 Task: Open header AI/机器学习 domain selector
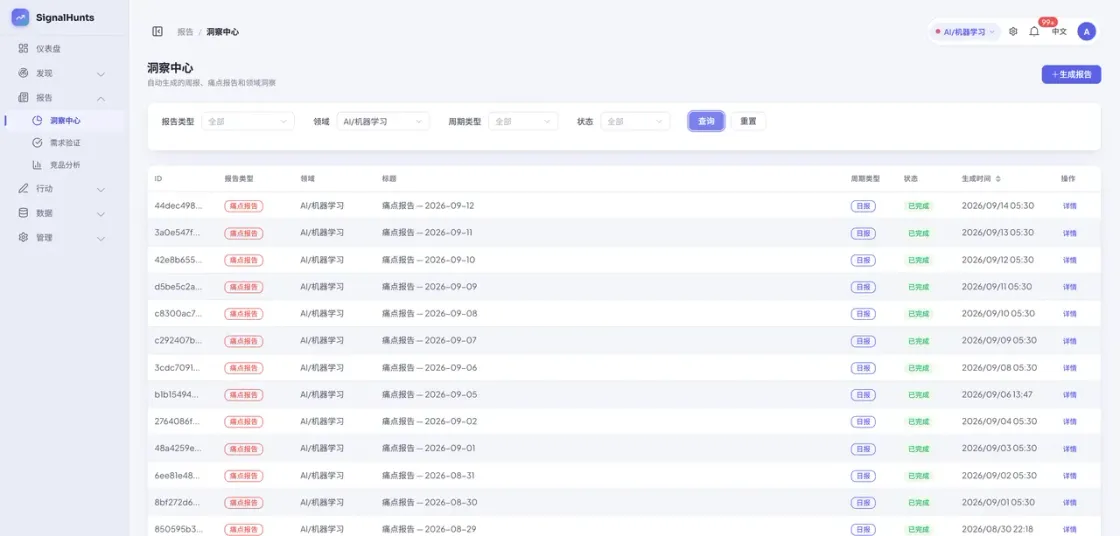point(965,31)
